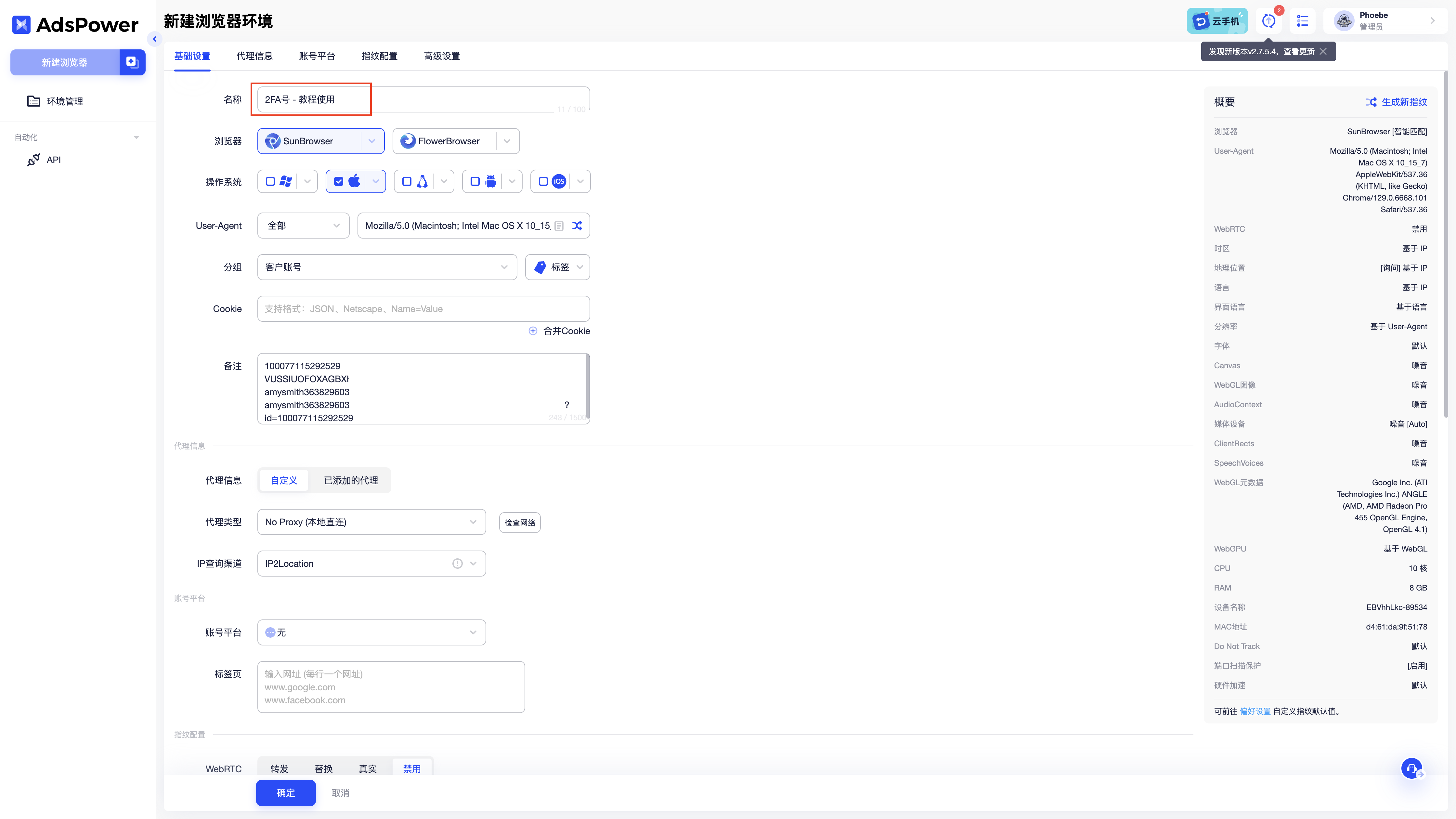Collapse the 自动化 section arrow
Viewport: 1456px width, 819px height.
click(136, 137)
